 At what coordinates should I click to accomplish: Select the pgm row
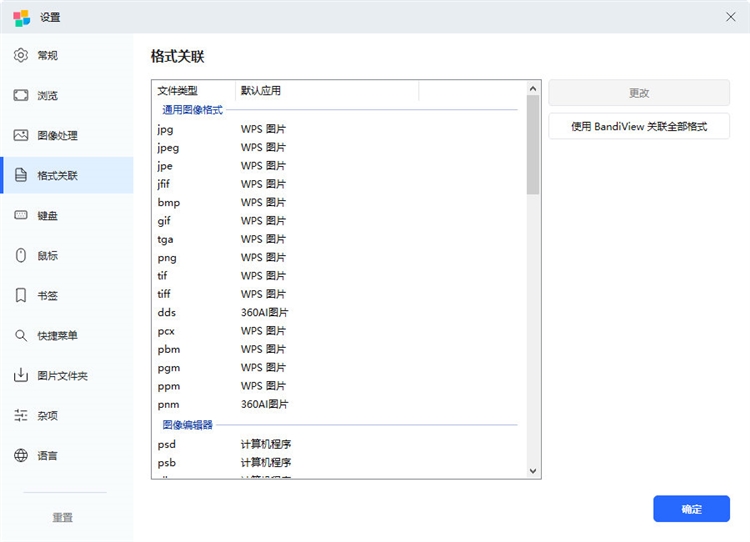point(339,367)
